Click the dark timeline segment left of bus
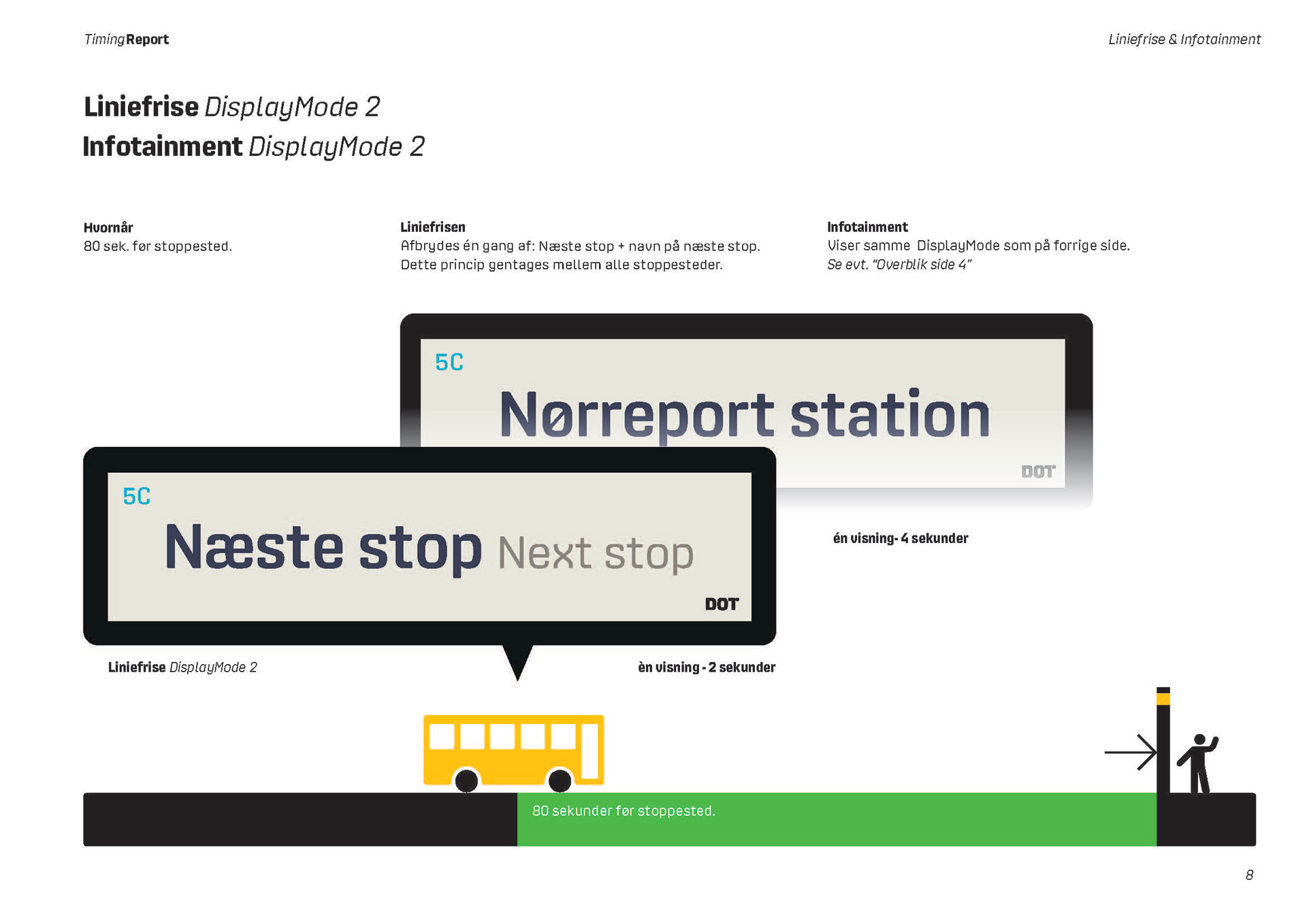This screenshot has width=1307, height=924. 300,819
